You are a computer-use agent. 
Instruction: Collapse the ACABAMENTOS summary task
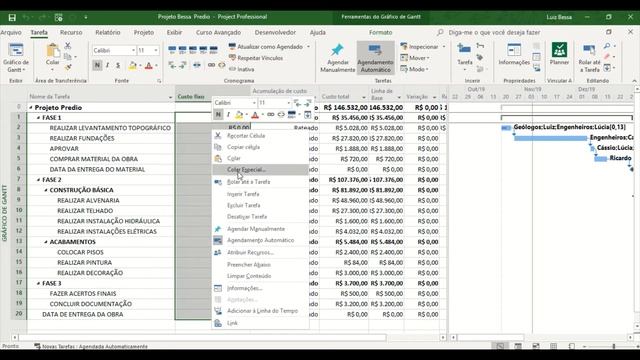pos(46,242)
